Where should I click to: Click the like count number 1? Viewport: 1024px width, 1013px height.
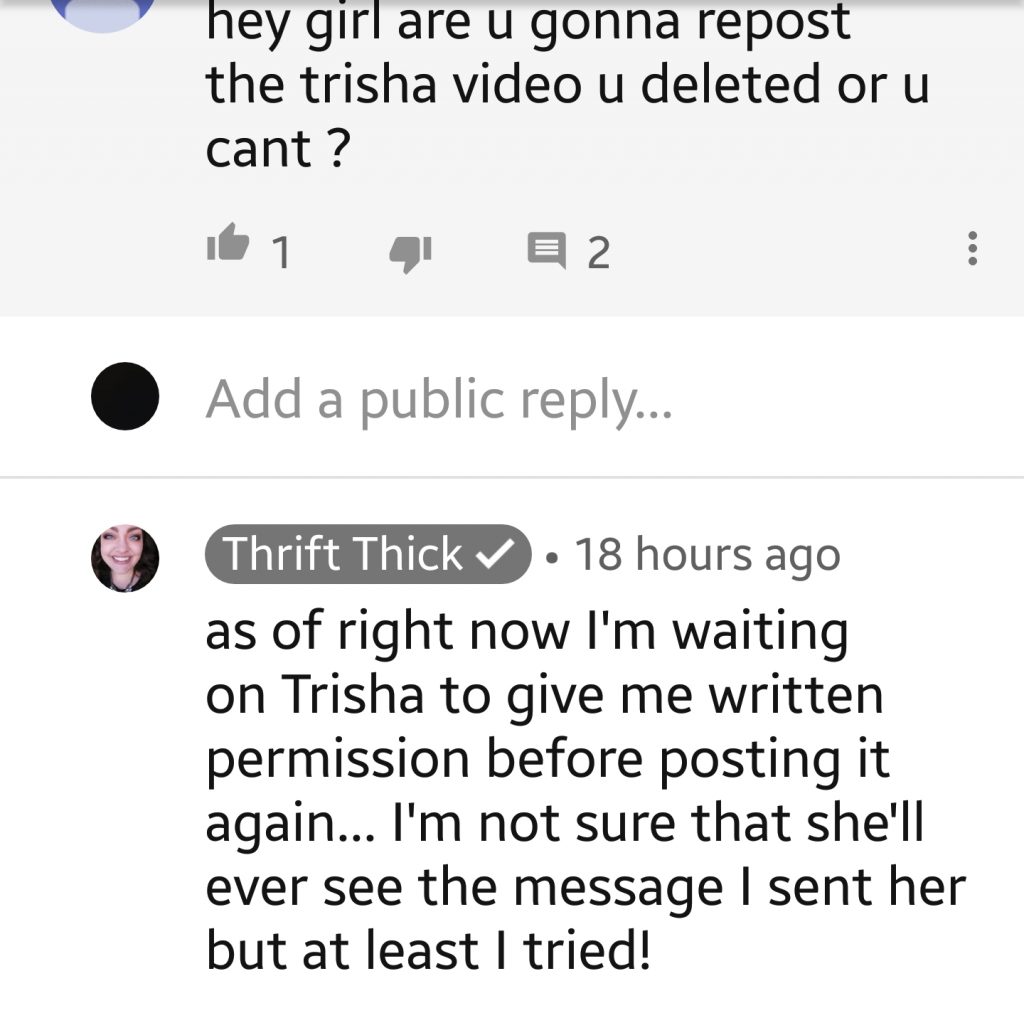pos(281,252)
